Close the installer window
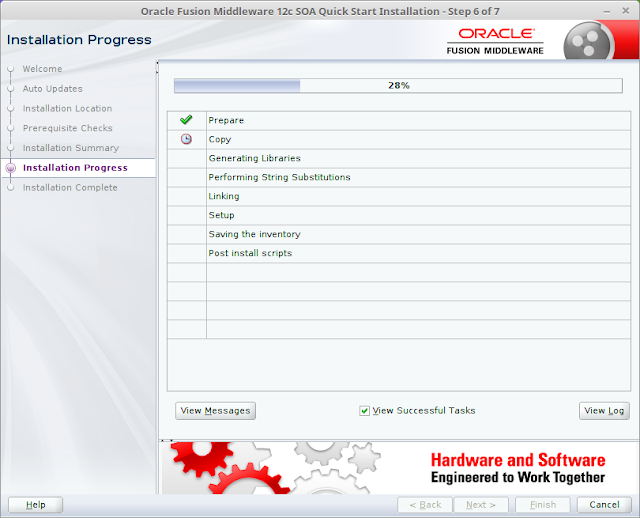 [625, 11]
